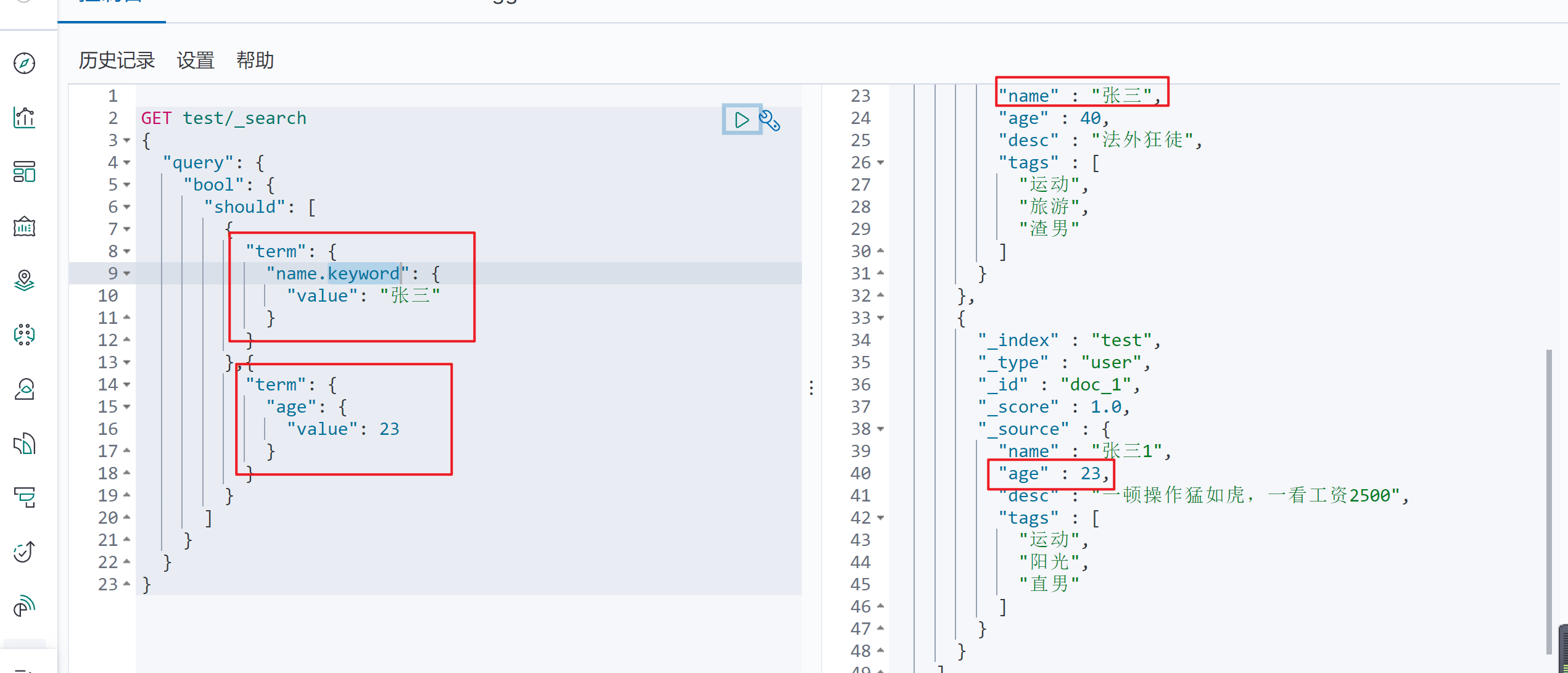
Task: Collapse the "age" block at editor line 15
Action: (x=126, y=407)
